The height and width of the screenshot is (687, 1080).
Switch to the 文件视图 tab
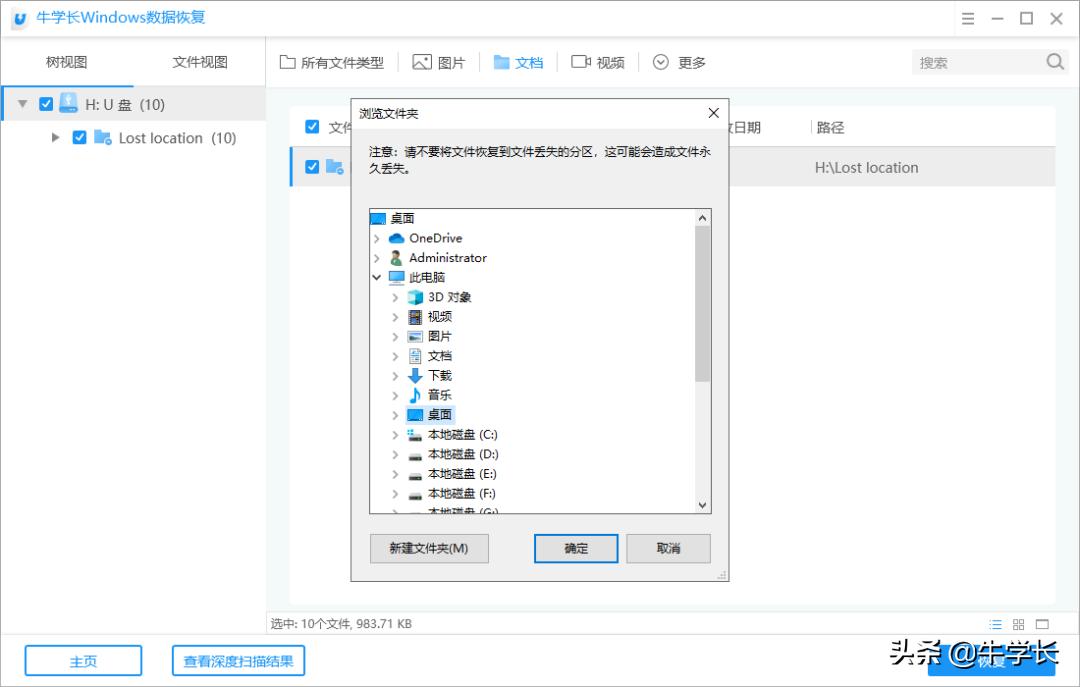[x=198, y=61]
